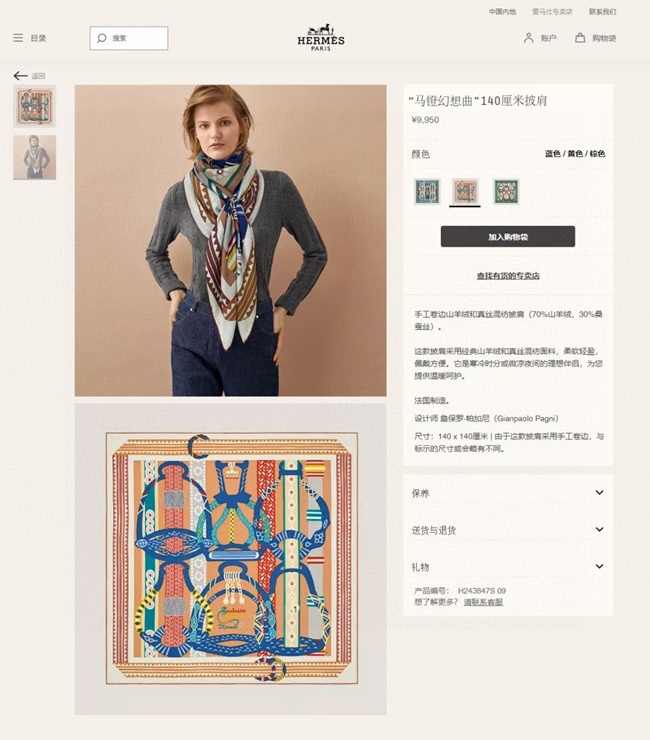Click the 查找有货的专卖店 store link
Screen dimensions: 650x740
pyautogui.click(x=508, y=276)
